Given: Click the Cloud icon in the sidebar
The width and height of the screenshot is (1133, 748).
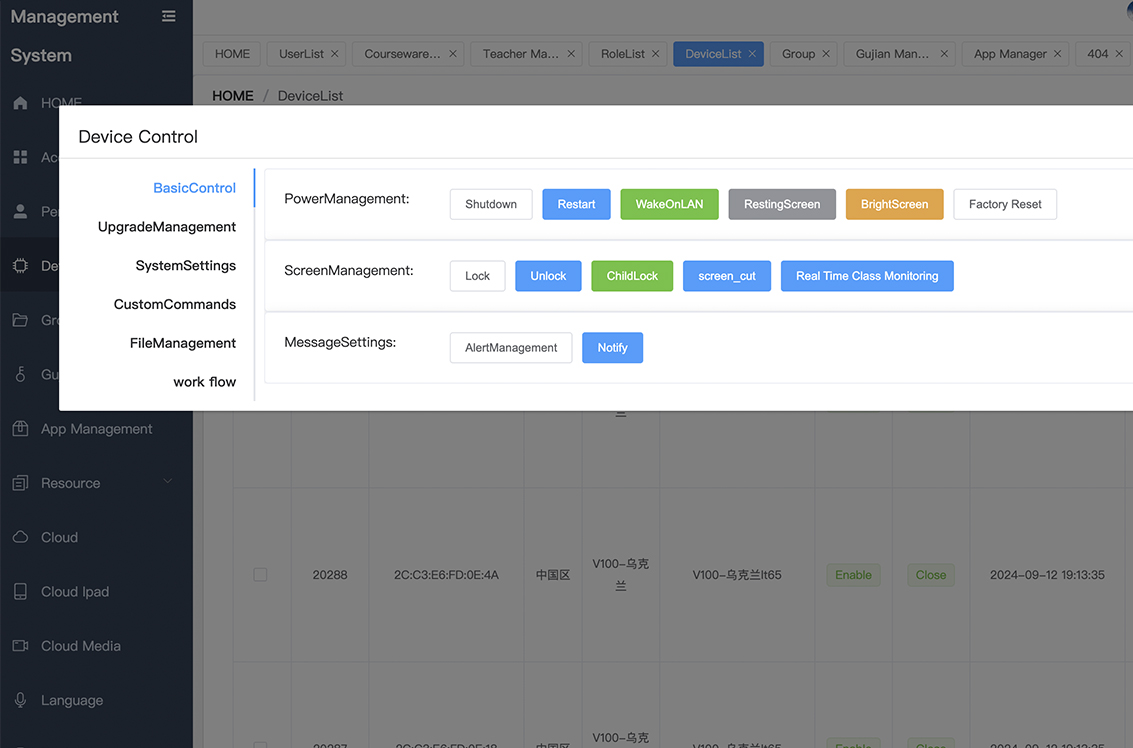Looking at the screenshot, I should 20,537.
